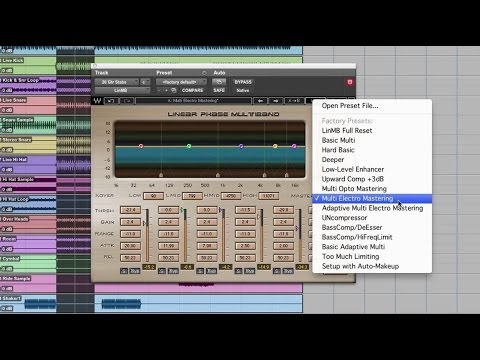Click the BYPASS button in plugin header
The image size is (480, 360).
(243, 82)
